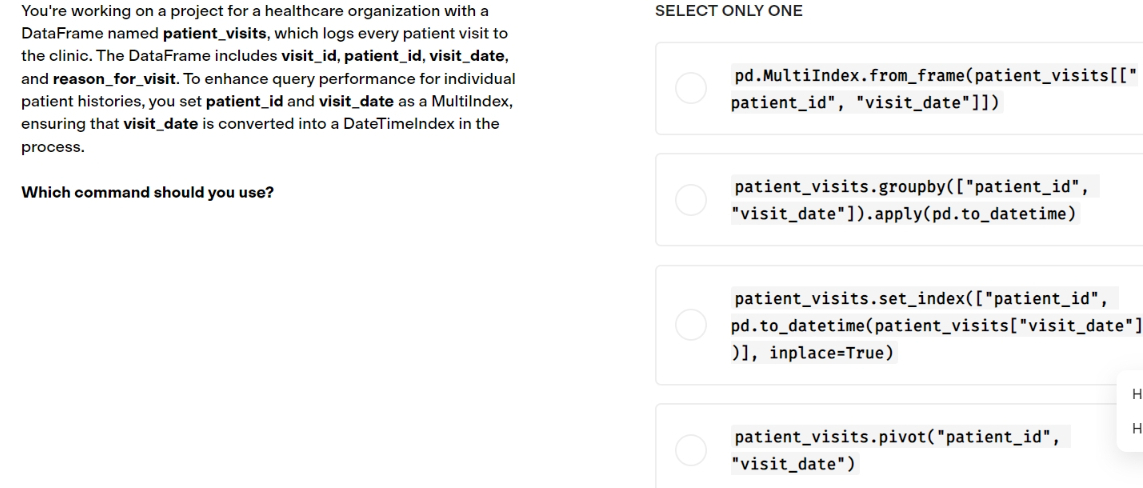Click the 'Which command should you use?' prompt
Image resolution: width=1143 pixels, height=488 pixels.
point(148,193)
